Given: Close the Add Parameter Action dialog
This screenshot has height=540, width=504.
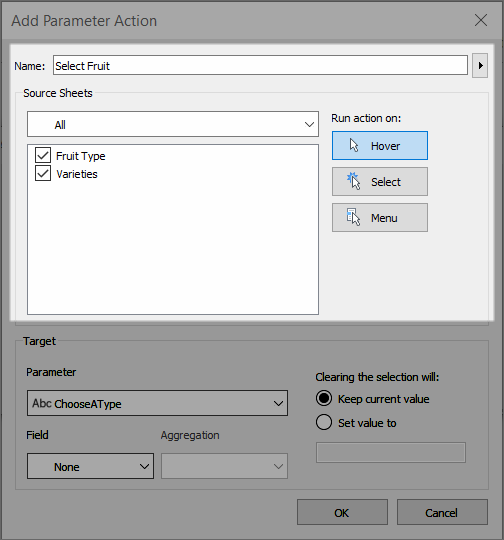Looking at the screenshot, I should point(481,20).
